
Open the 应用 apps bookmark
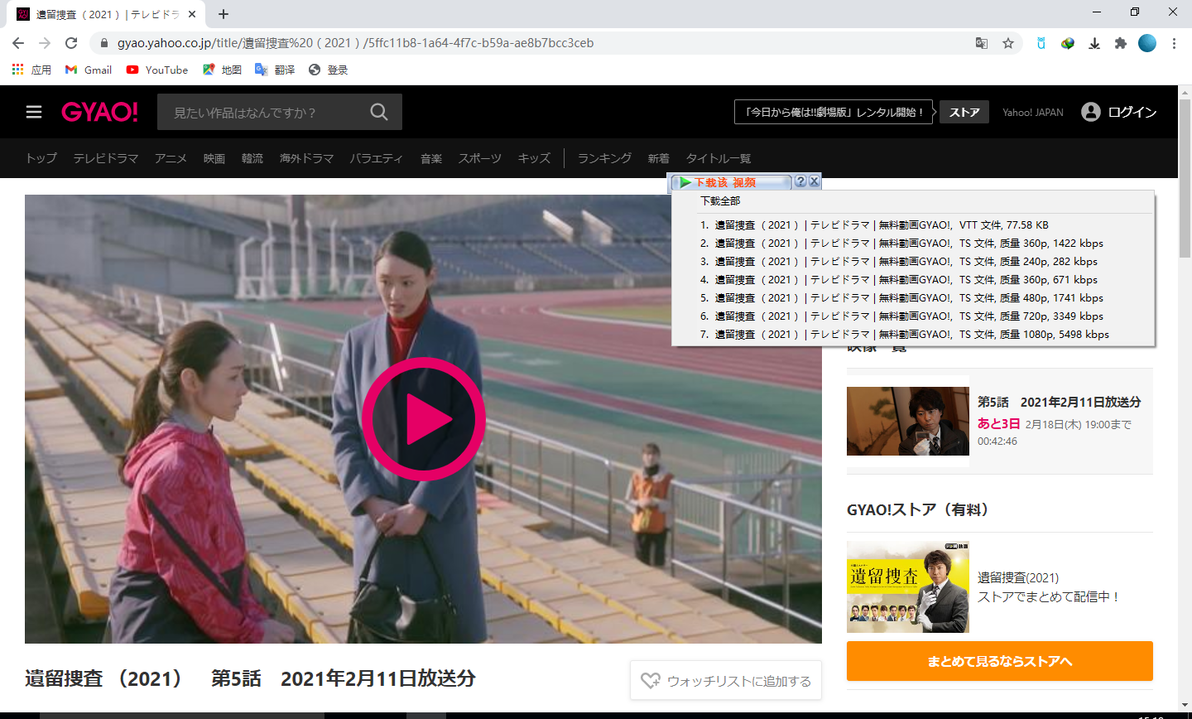click(31, 70)
